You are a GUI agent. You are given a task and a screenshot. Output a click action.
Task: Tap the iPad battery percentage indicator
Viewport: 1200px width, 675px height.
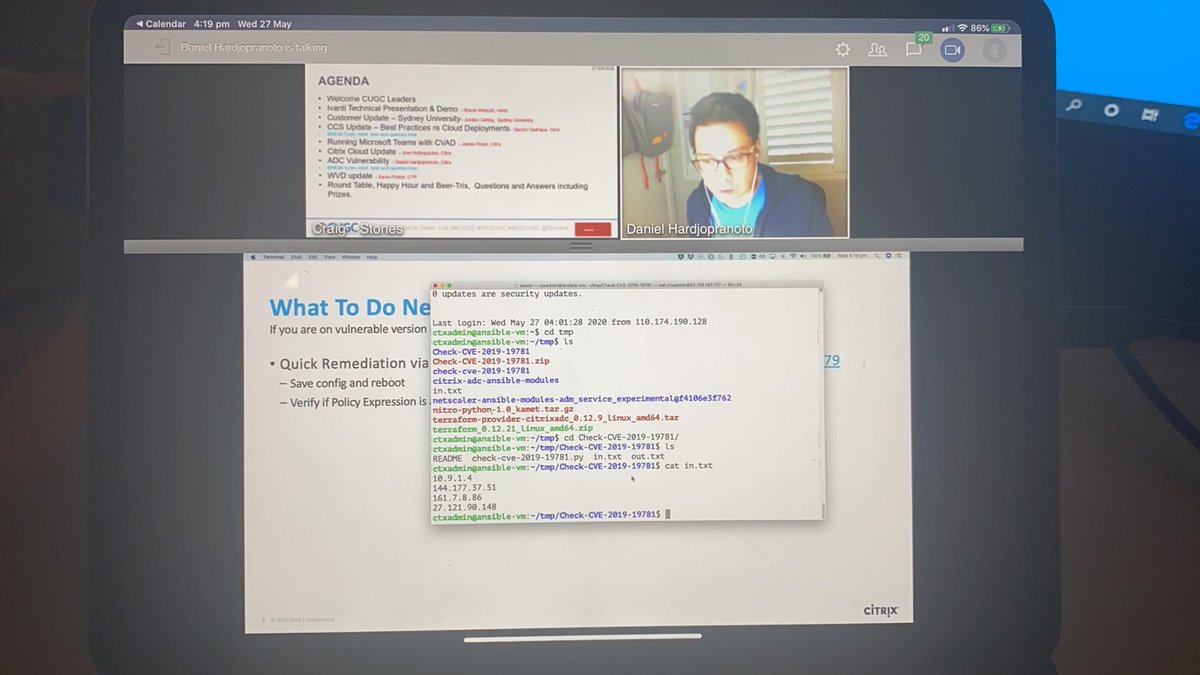980,28
